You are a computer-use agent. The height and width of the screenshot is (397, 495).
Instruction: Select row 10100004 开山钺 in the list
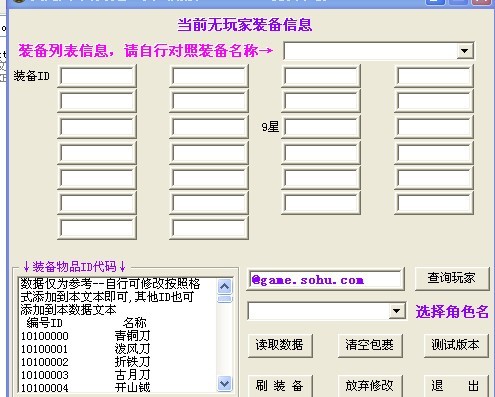[x=86, y=388]
